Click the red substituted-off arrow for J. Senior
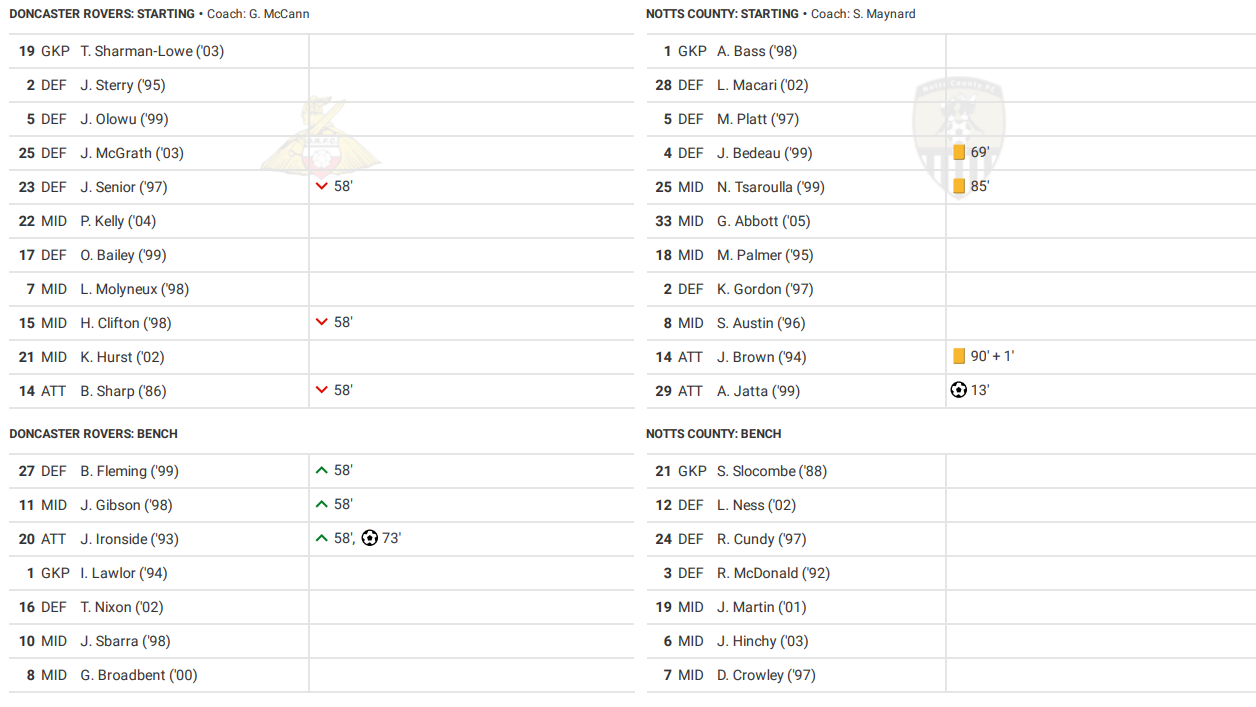This screenshot has width=1256, height=707. pyautogui.click(x=322, y=187)
